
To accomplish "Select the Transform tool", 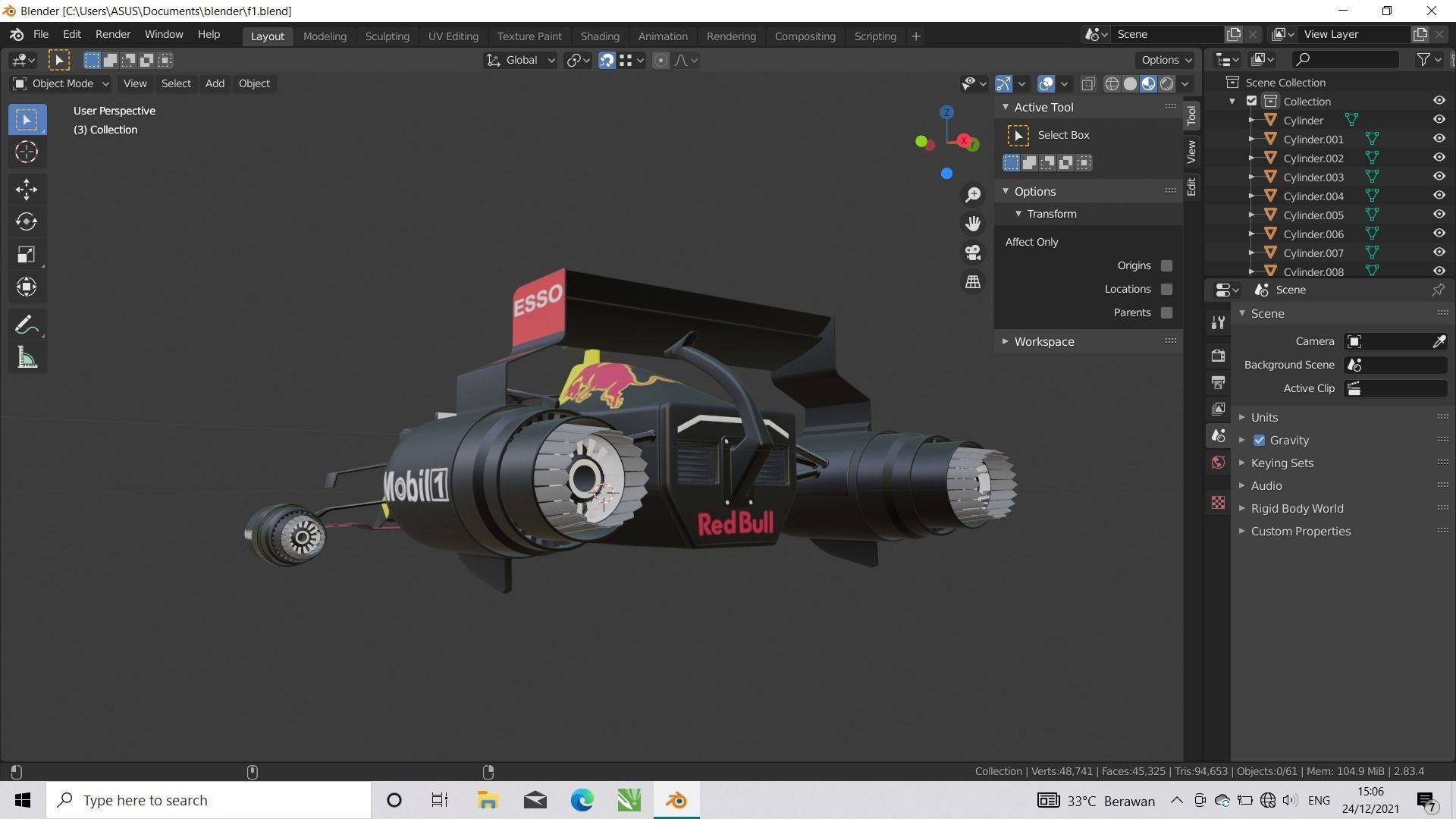I will (x=27, y=287).
